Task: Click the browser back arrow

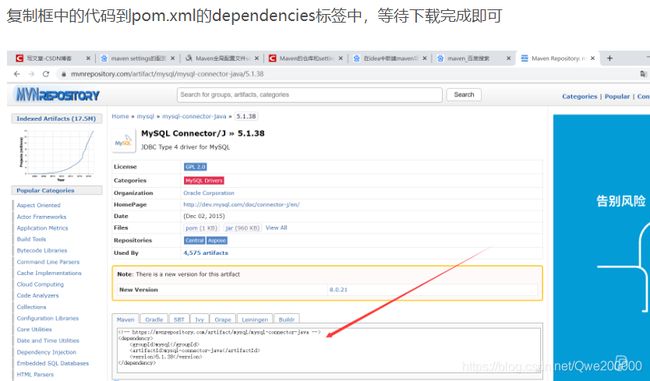Action: click(x=17, y=74)
